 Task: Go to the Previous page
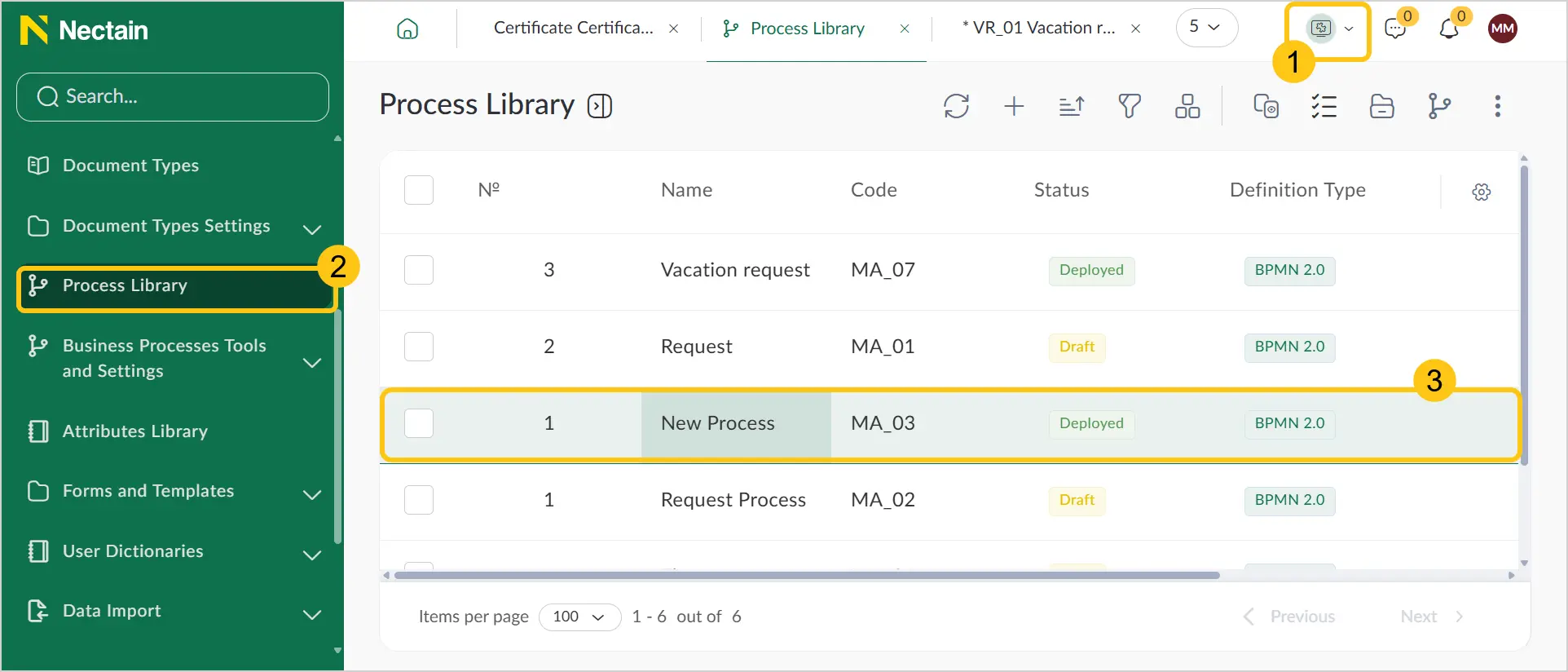[x=1289, y=617]
